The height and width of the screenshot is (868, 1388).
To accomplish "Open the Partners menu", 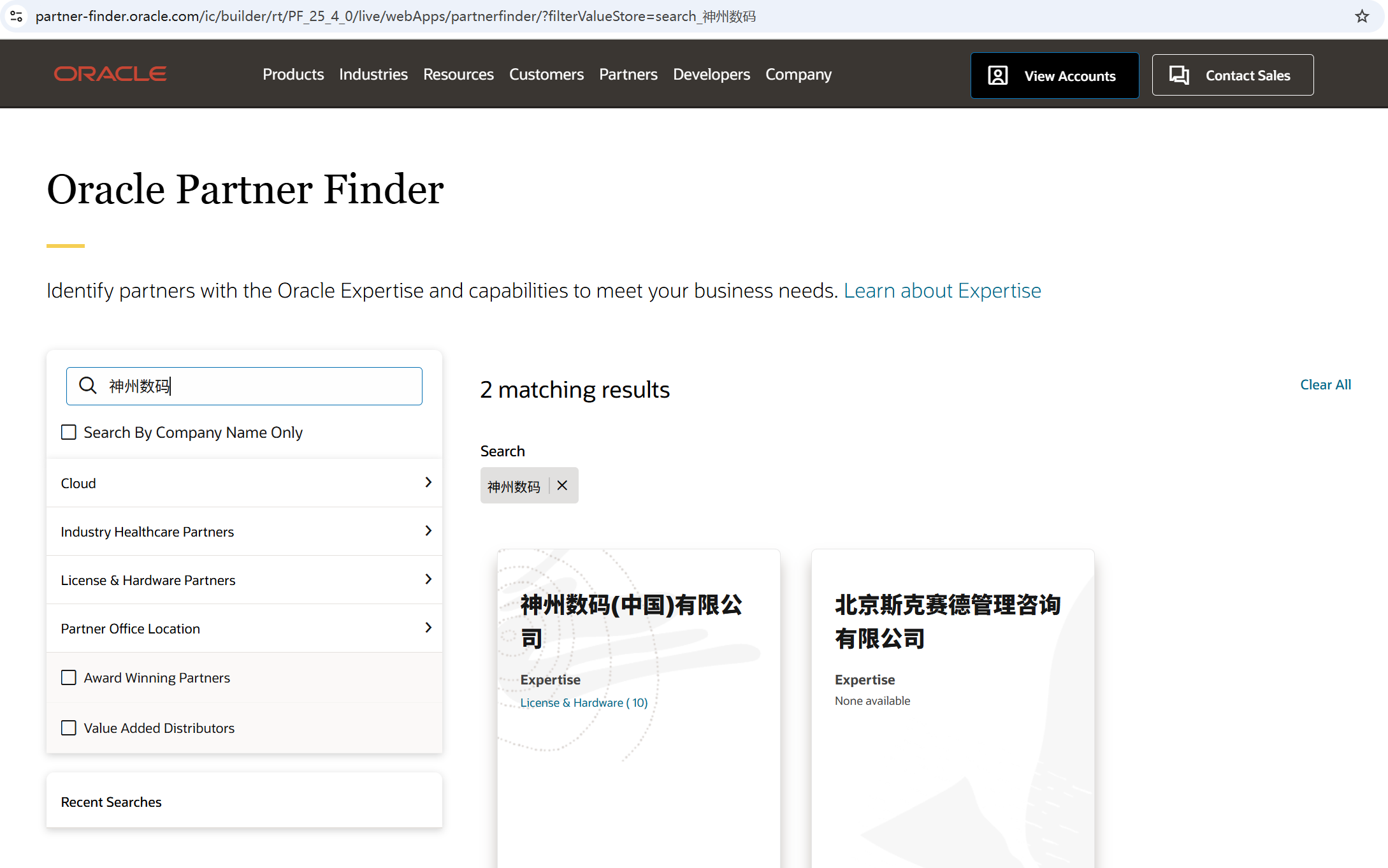I will (x=628, y=75).
